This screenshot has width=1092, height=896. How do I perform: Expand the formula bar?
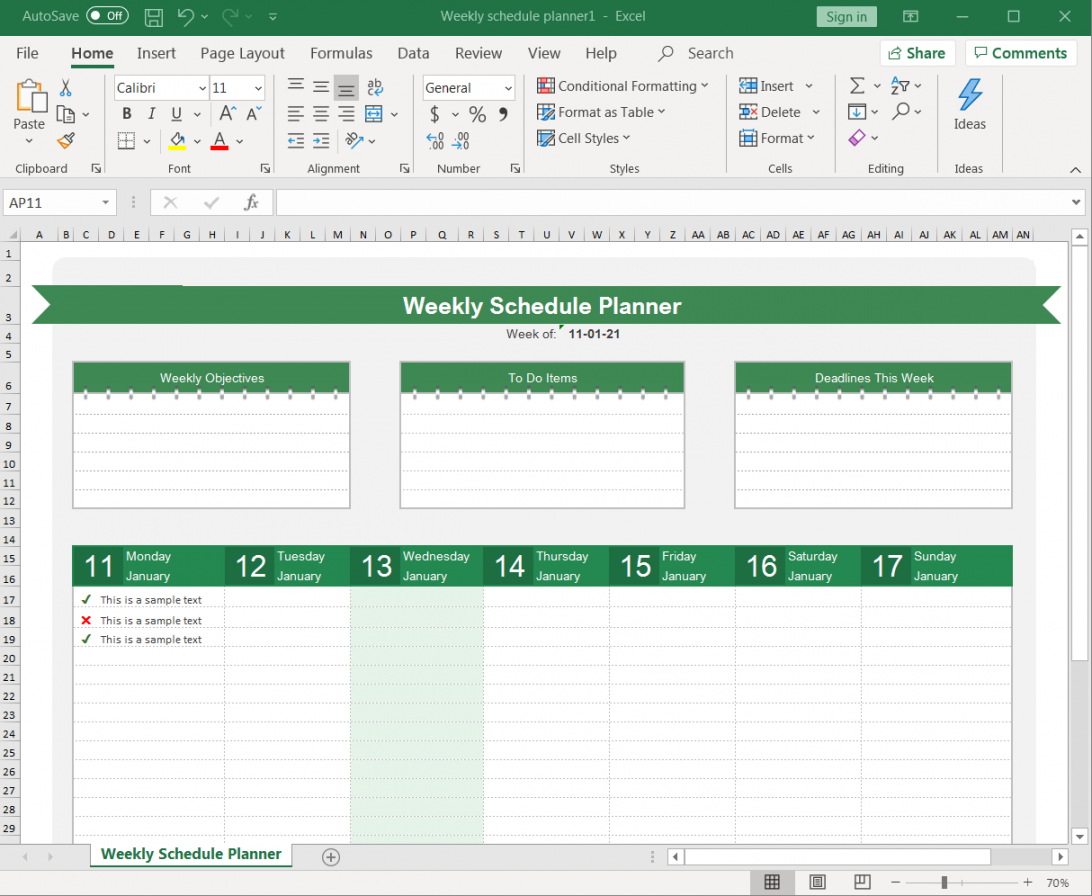(1076, 203)
